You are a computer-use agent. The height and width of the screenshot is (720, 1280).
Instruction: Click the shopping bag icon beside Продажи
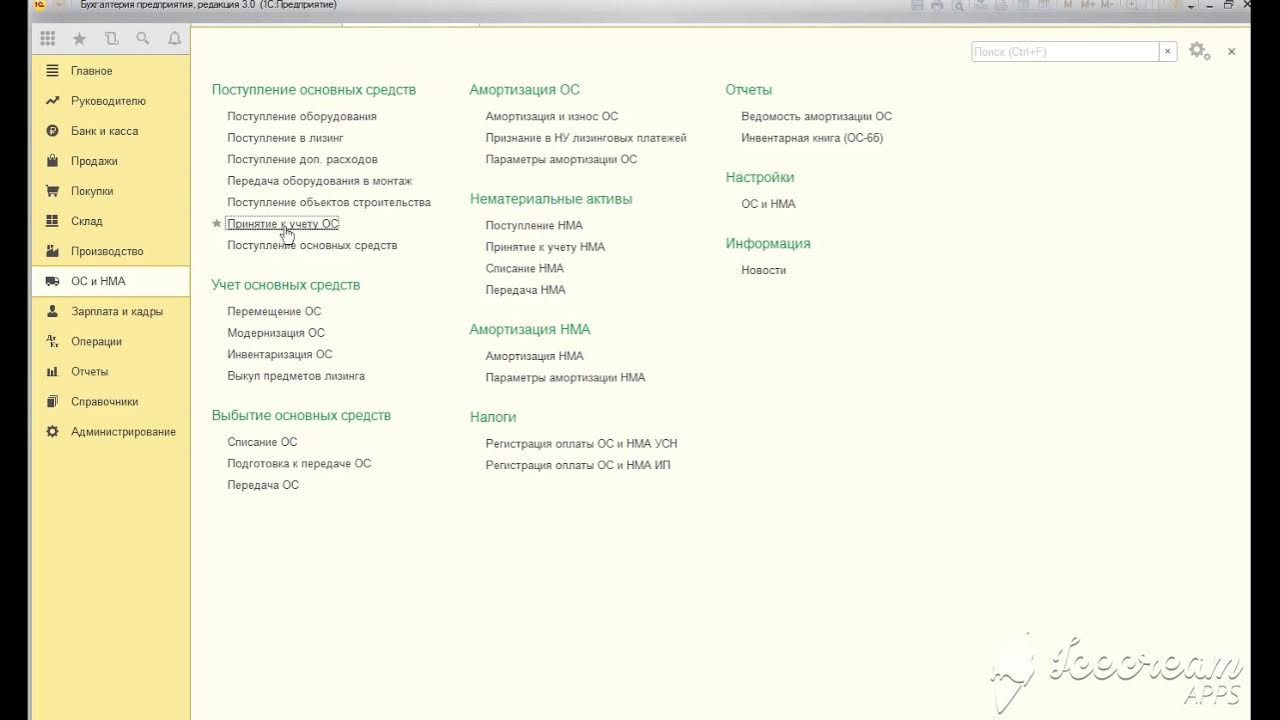(53, 161)
